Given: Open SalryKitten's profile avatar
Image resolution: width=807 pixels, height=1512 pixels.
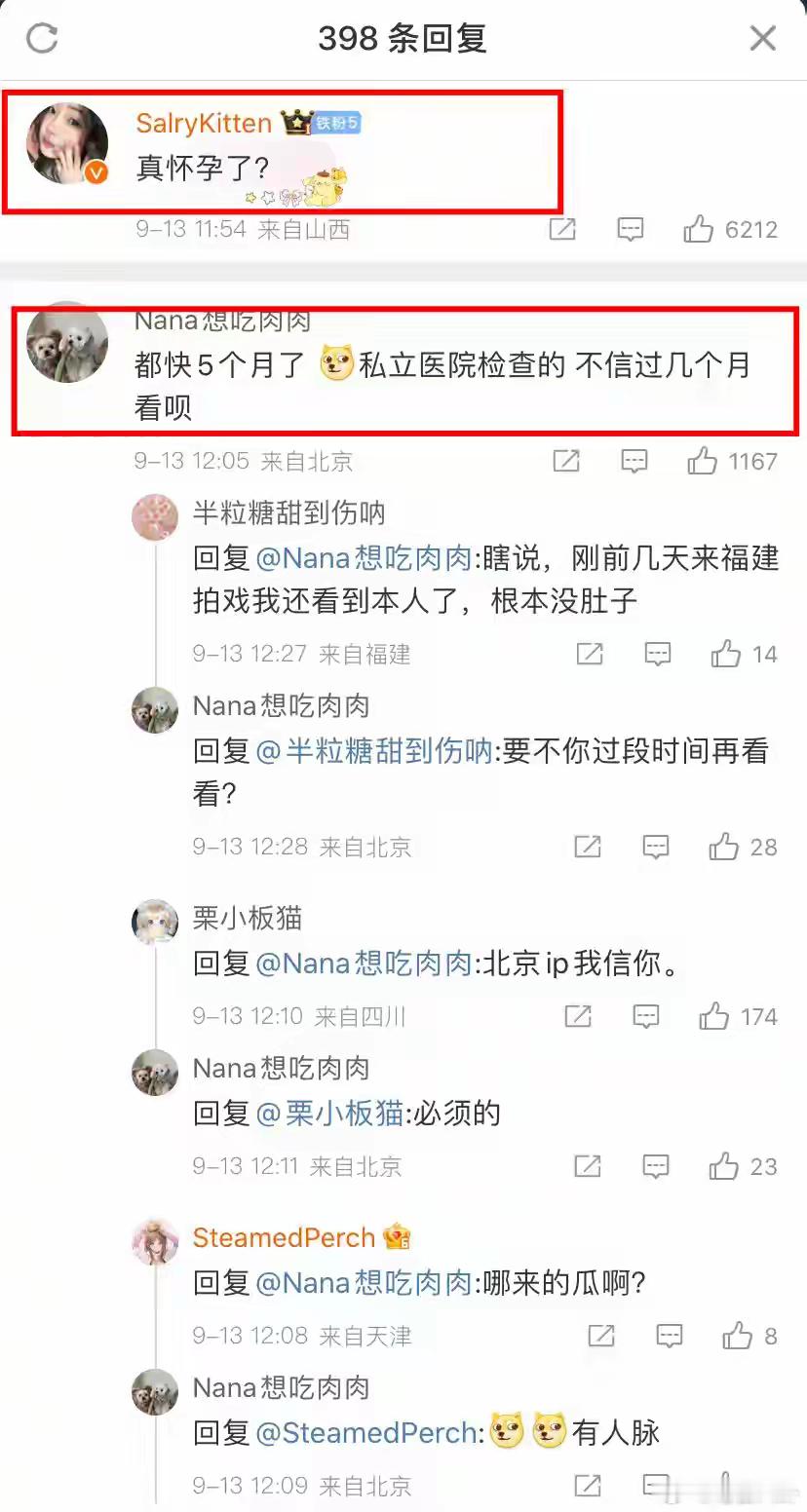Looking at the screenshot, I should pyautogui.click(x=67, y=143).
